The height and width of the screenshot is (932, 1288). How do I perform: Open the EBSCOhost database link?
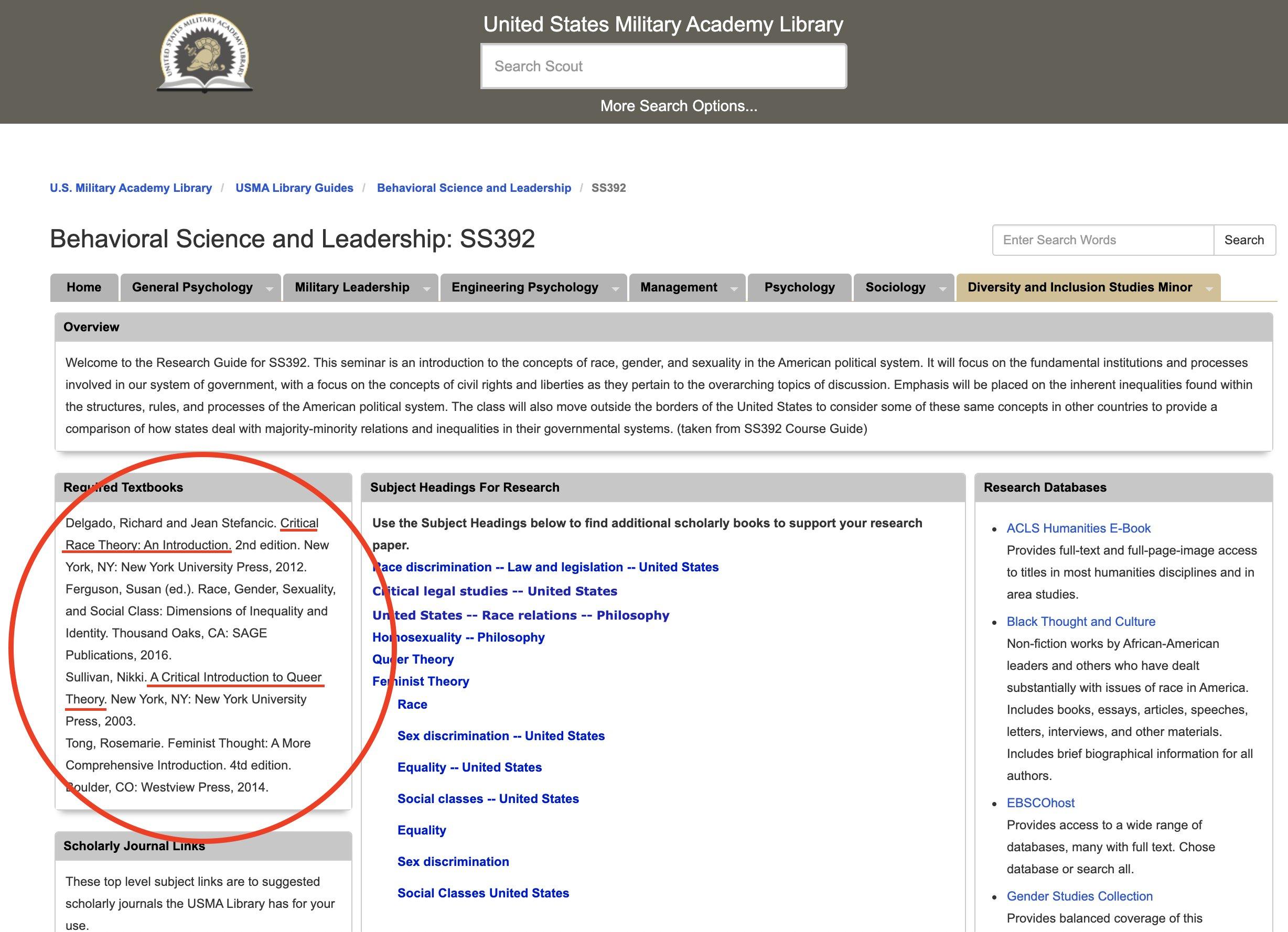(1040, 803)
